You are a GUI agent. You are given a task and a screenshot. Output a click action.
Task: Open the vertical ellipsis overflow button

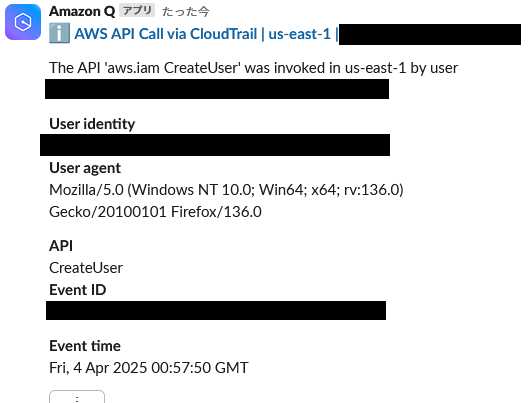tap(77, 397)
